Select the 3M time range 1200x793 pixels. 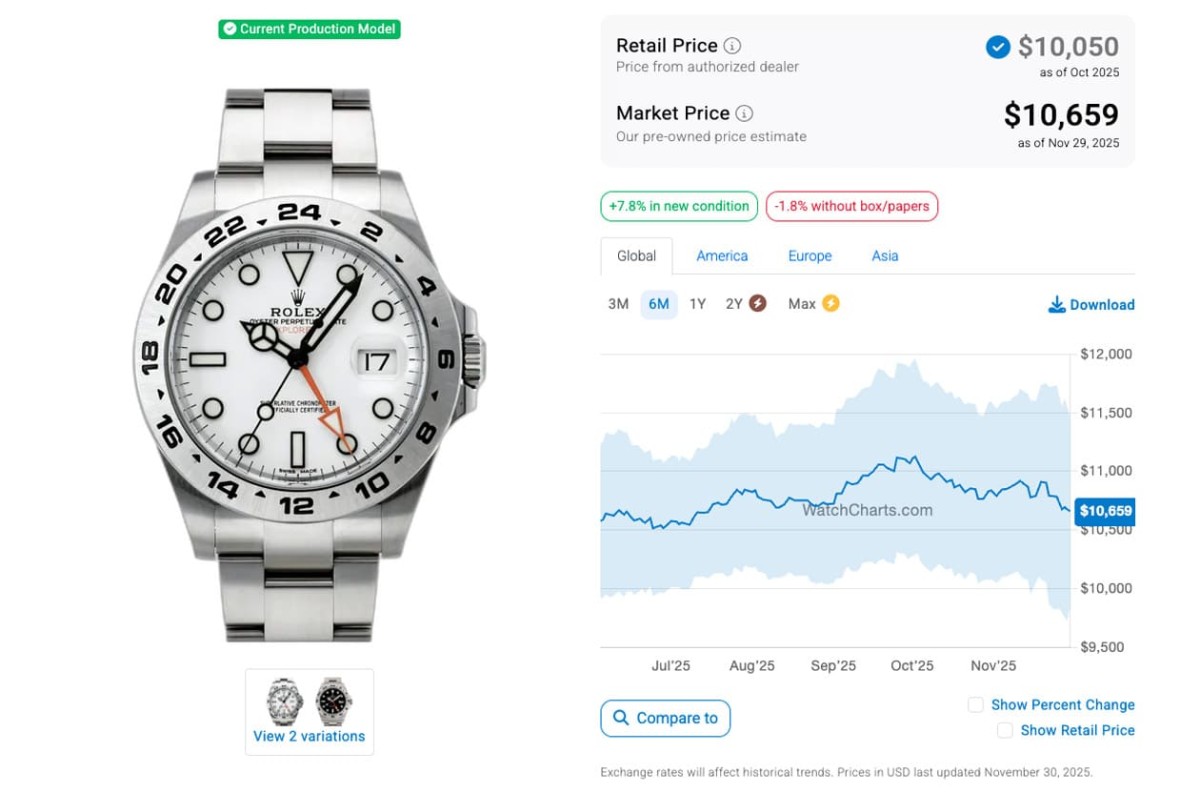pos(618,304)
